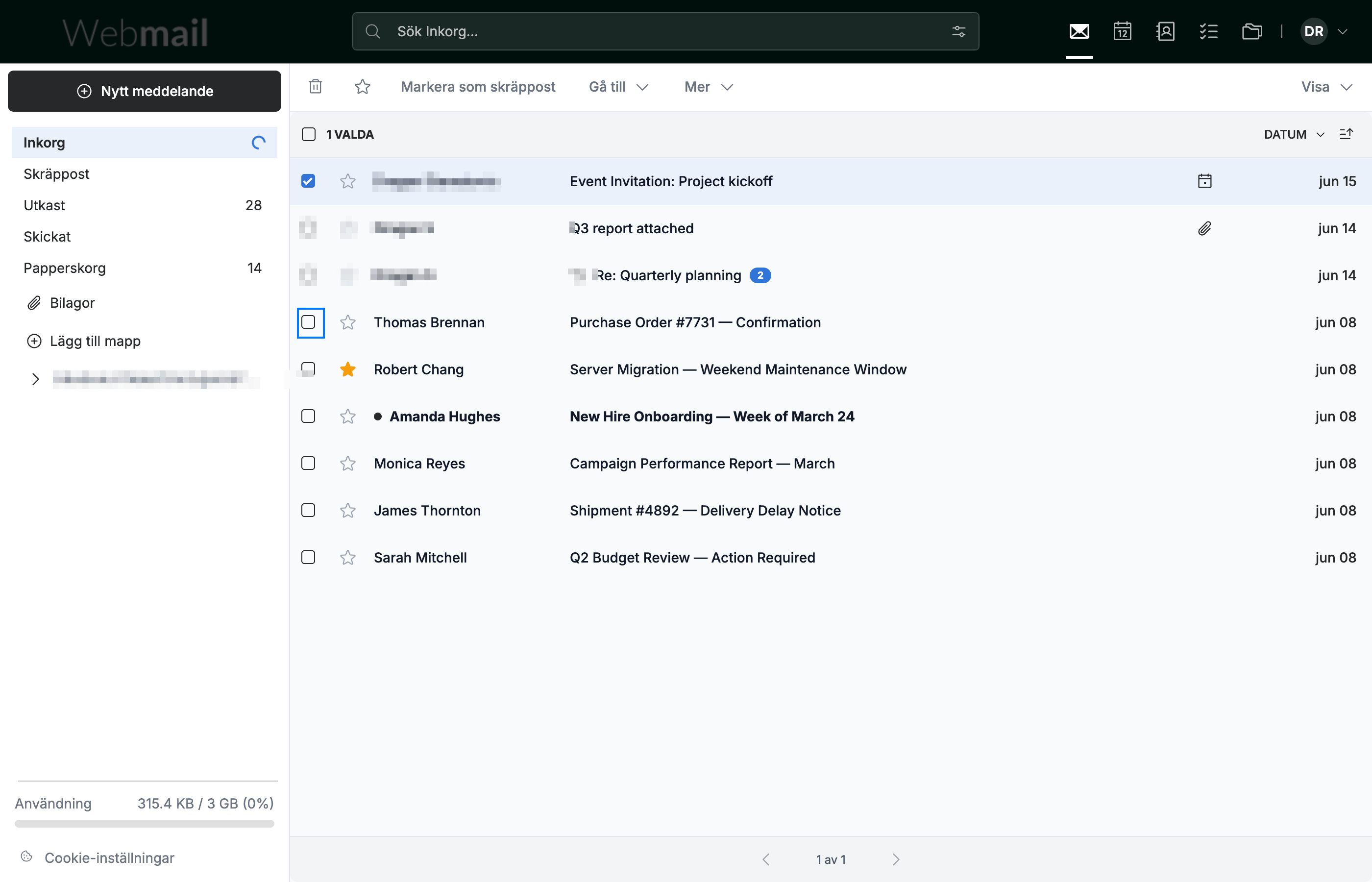
Task: Check the Amanda Hughes message checkbox
Action: (308, 416)
